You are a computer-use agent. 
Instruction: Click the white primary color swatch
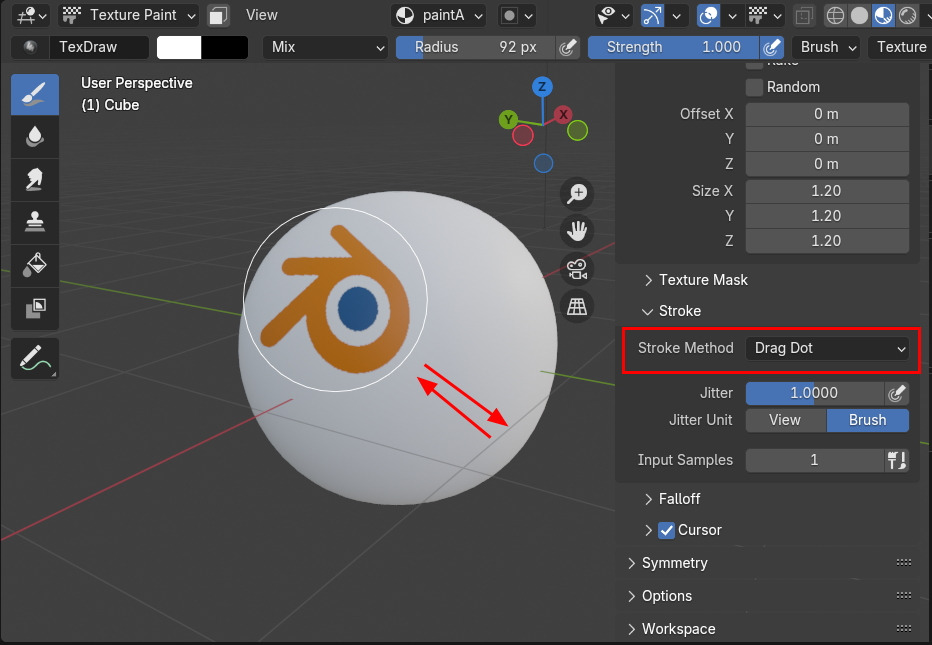click(x=179, y=47)
